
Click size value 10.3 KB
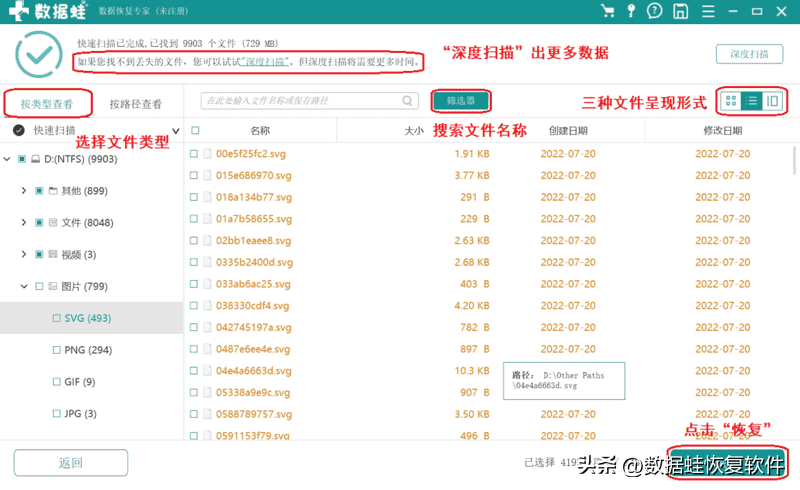pos(472,371)
